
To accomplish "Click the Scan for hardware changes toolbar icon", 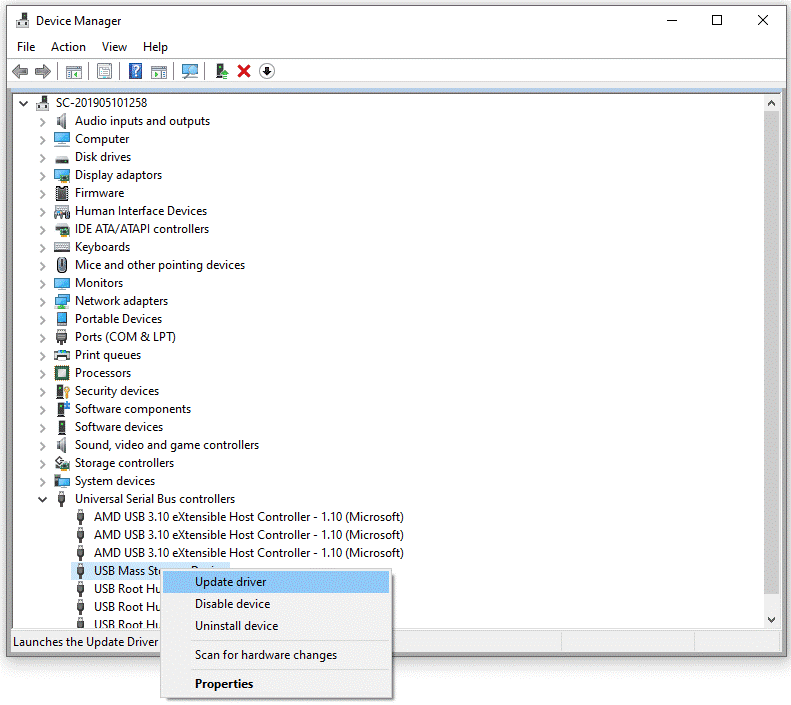I will point(190,71).
